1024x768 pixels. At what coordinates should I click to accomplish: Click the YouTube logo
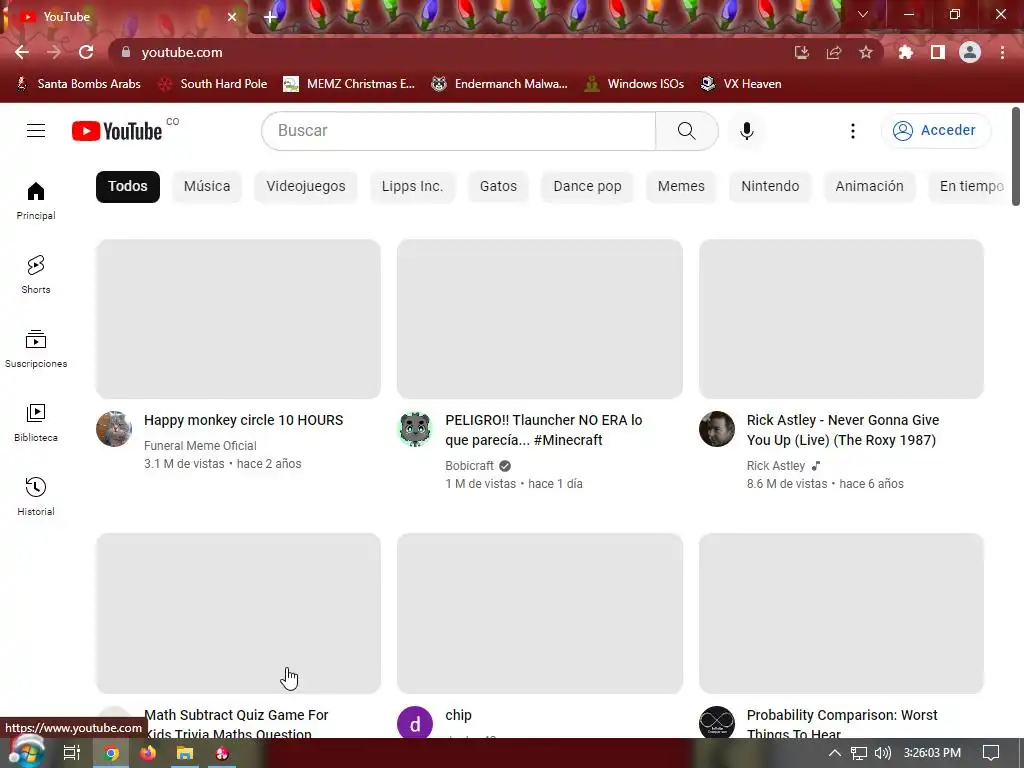pyautogui.click(x=117, y=131)
